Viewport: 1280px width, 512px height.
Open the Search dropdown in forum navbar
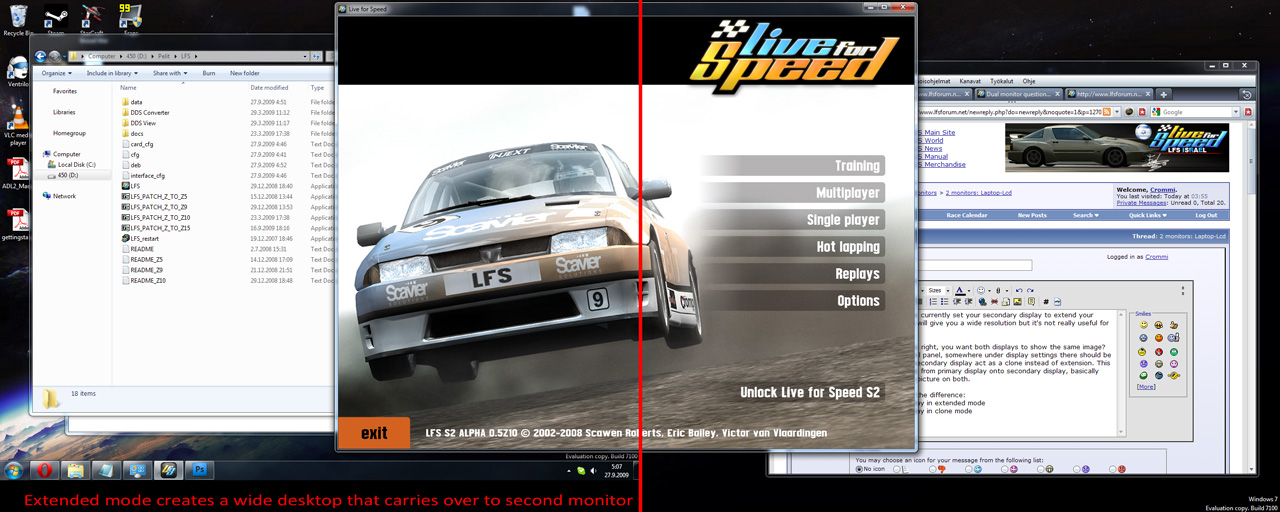[x=1085, y=215]
